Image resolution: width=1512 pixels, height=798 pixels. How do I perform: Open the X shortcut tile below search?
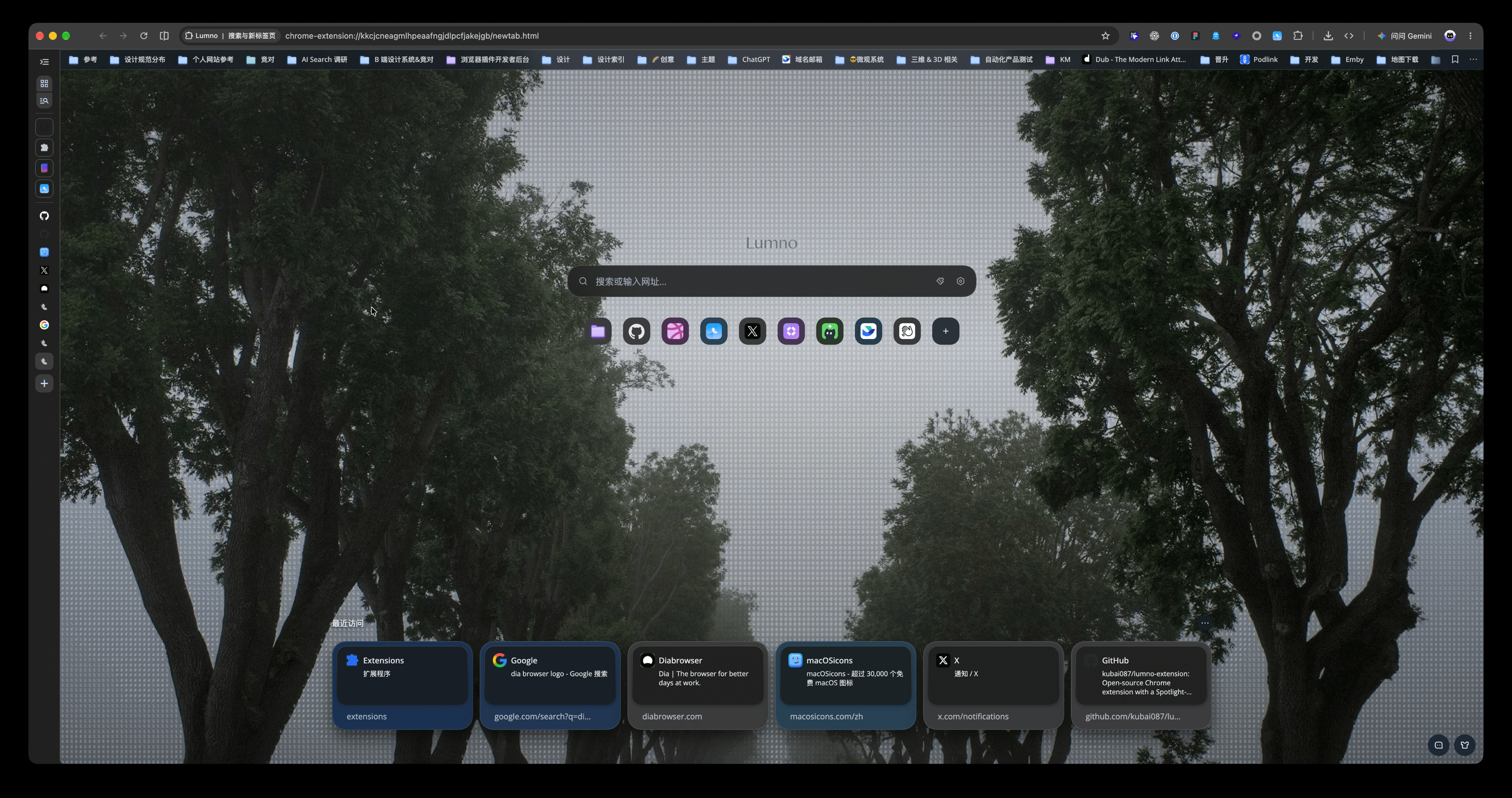tap(752, 331)
